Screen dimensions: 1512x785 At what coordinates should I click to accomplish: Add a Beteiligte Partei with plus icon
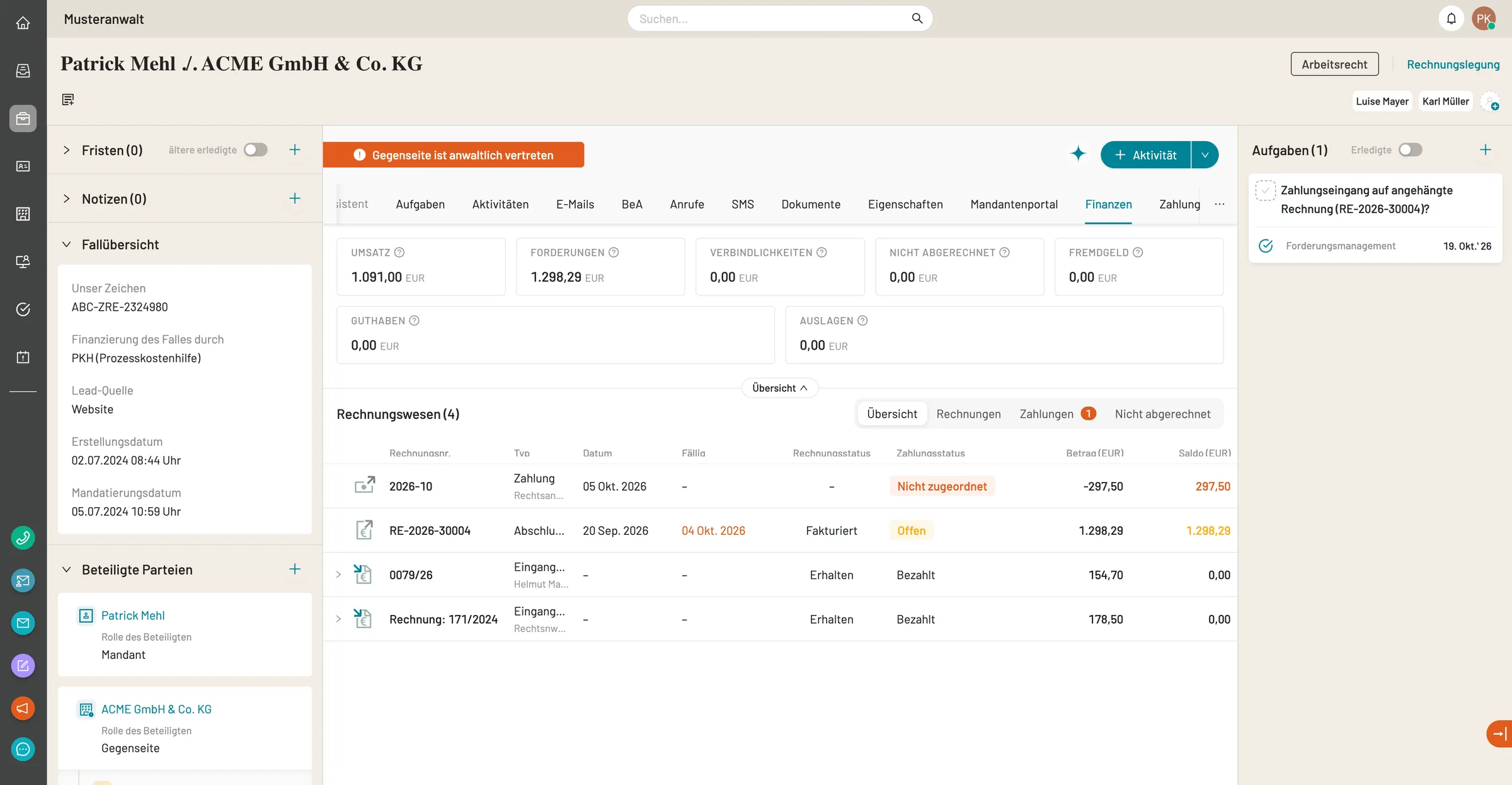pyautogui.click(x=295, y=570)
